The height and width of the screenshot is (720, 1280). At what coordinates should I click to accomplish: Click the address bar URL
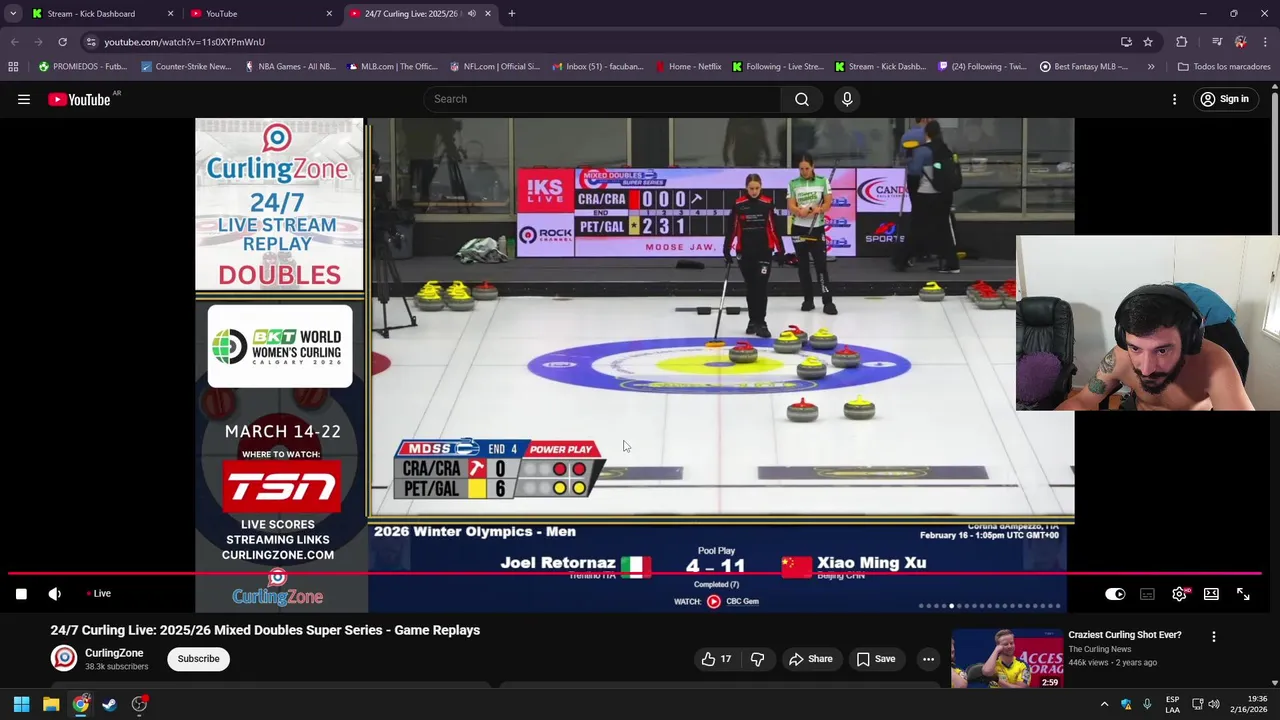[185, 42]
